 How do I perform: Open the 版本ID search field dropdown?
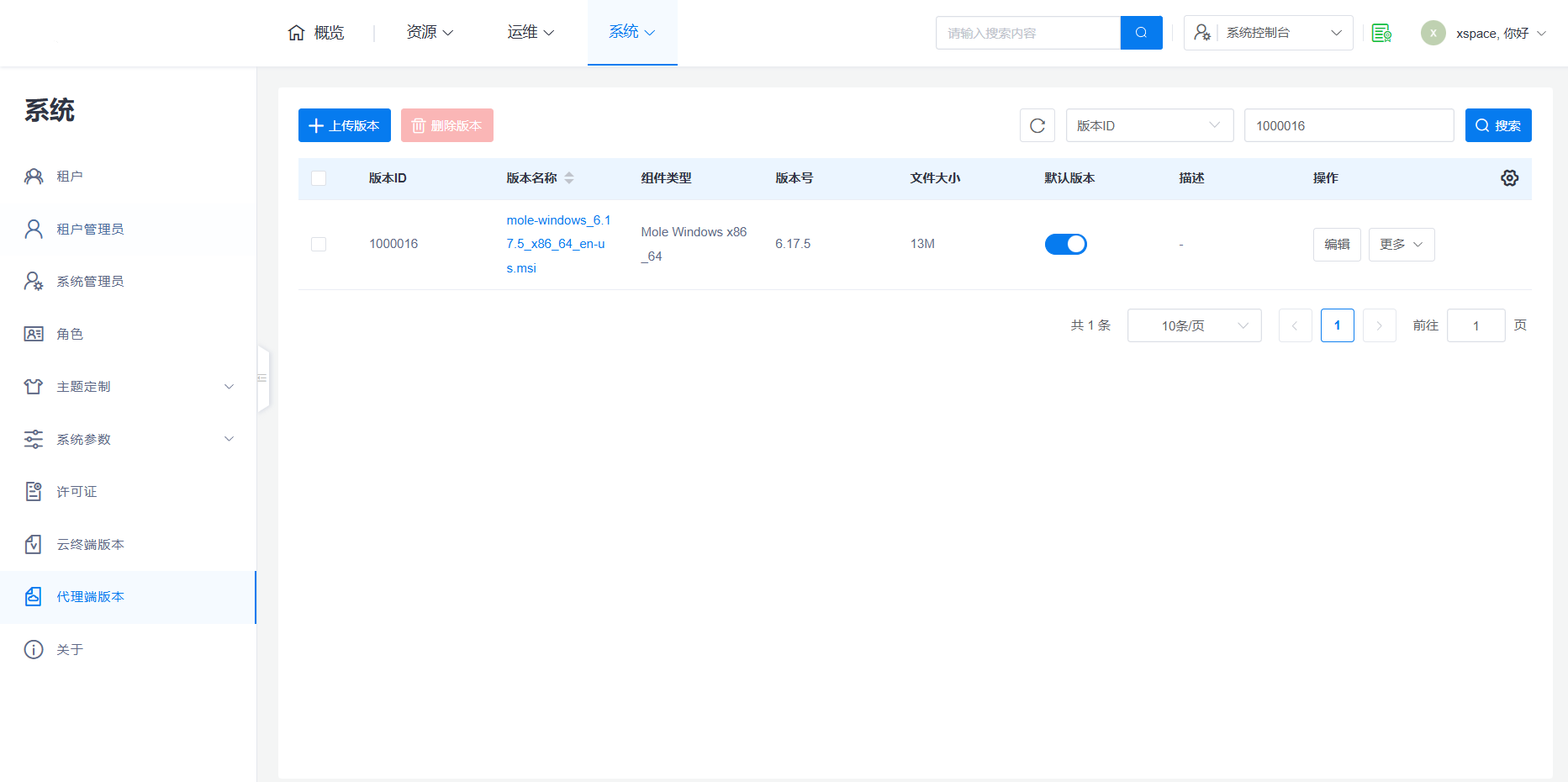1148,125
